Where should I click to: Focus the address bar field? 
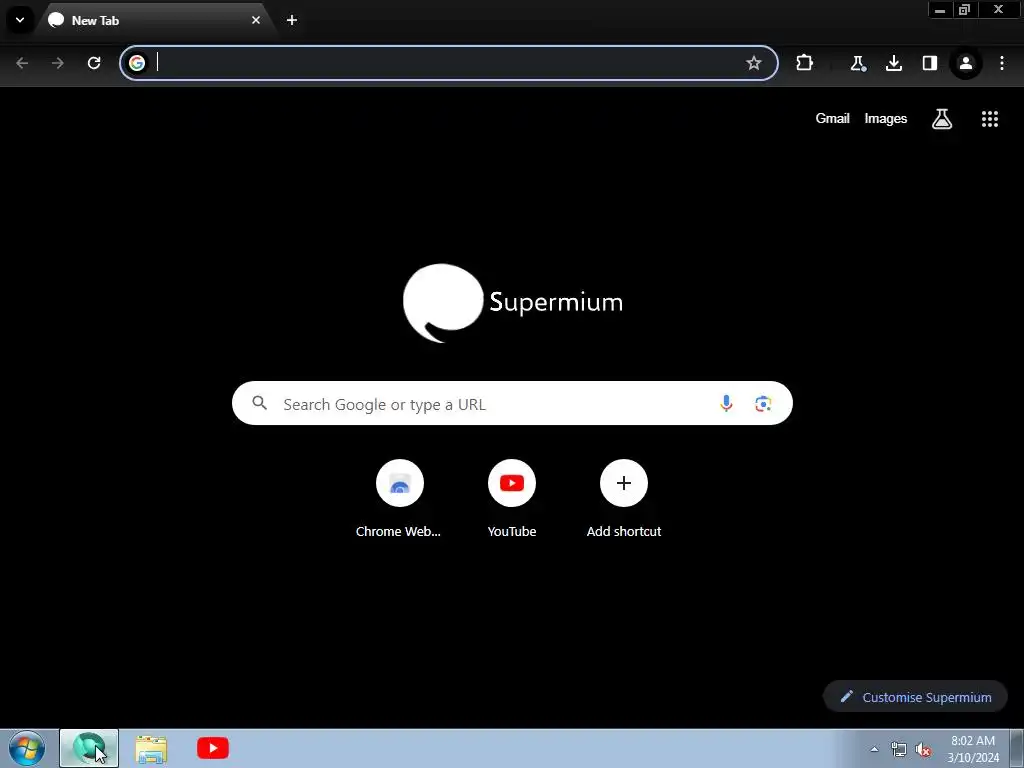coord(449,63)
